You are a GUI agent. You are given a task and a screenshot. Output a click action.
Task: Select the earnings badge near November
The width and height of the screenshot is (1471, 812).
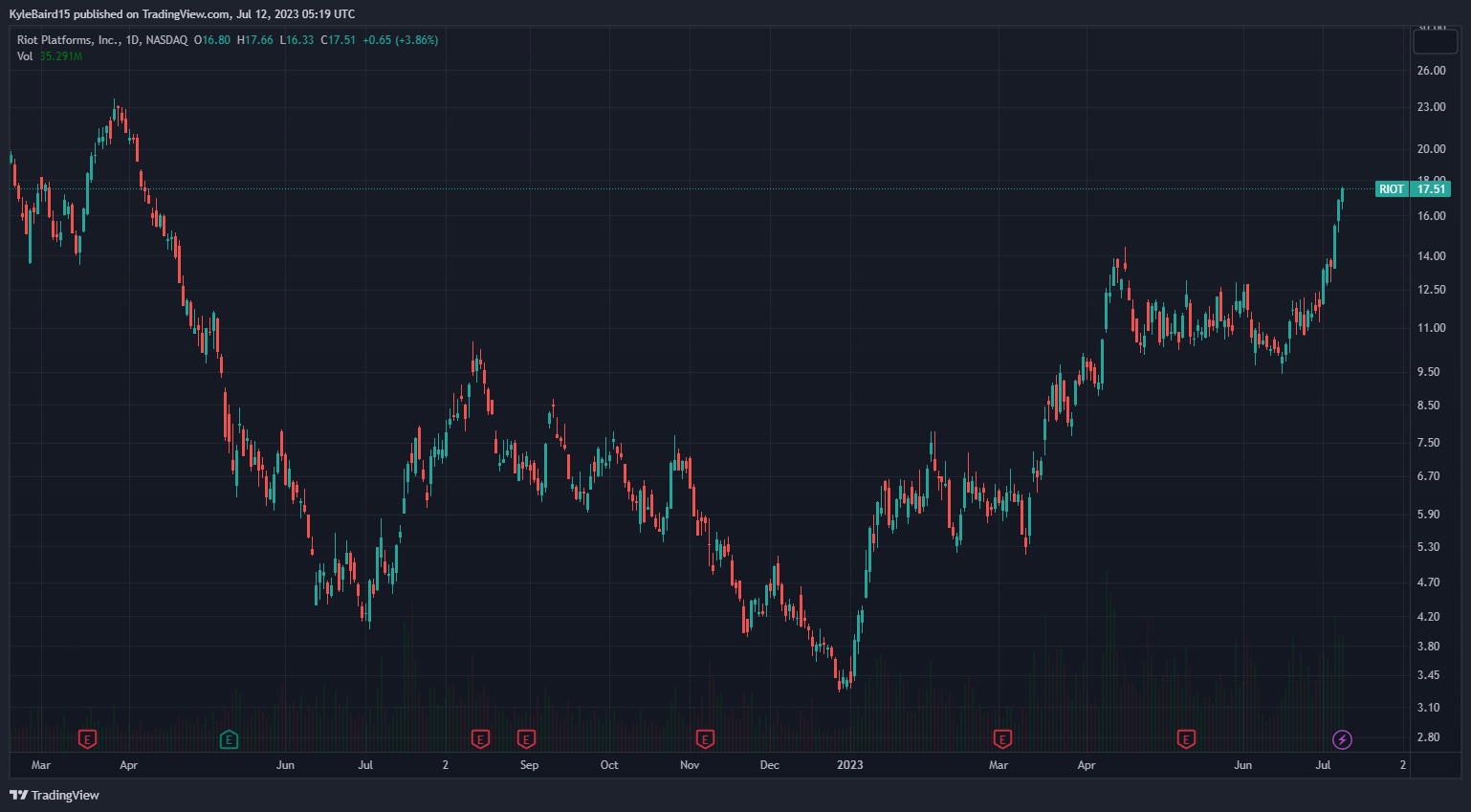click(x=704, y=739)
